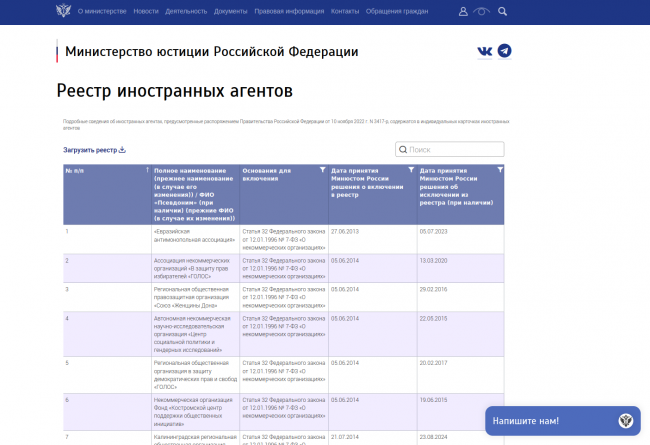The height and width of the screenshot is (445, 650).
Task: Click exclusion date 23.08.2024
Action: click(434, 437)
